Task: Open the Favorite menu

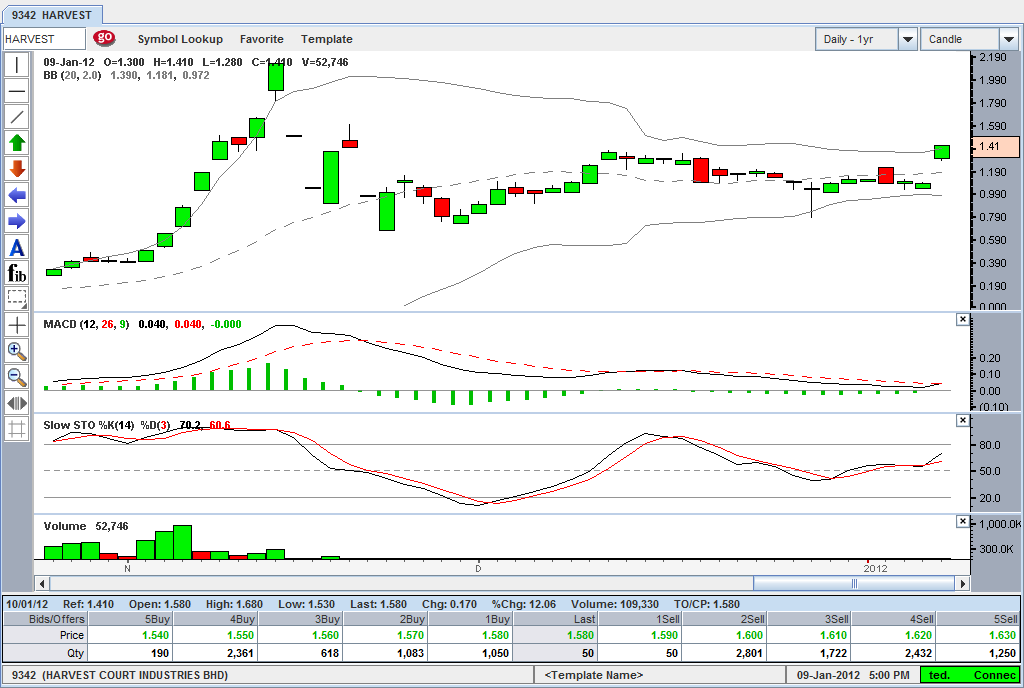Action: pos(262,39)
